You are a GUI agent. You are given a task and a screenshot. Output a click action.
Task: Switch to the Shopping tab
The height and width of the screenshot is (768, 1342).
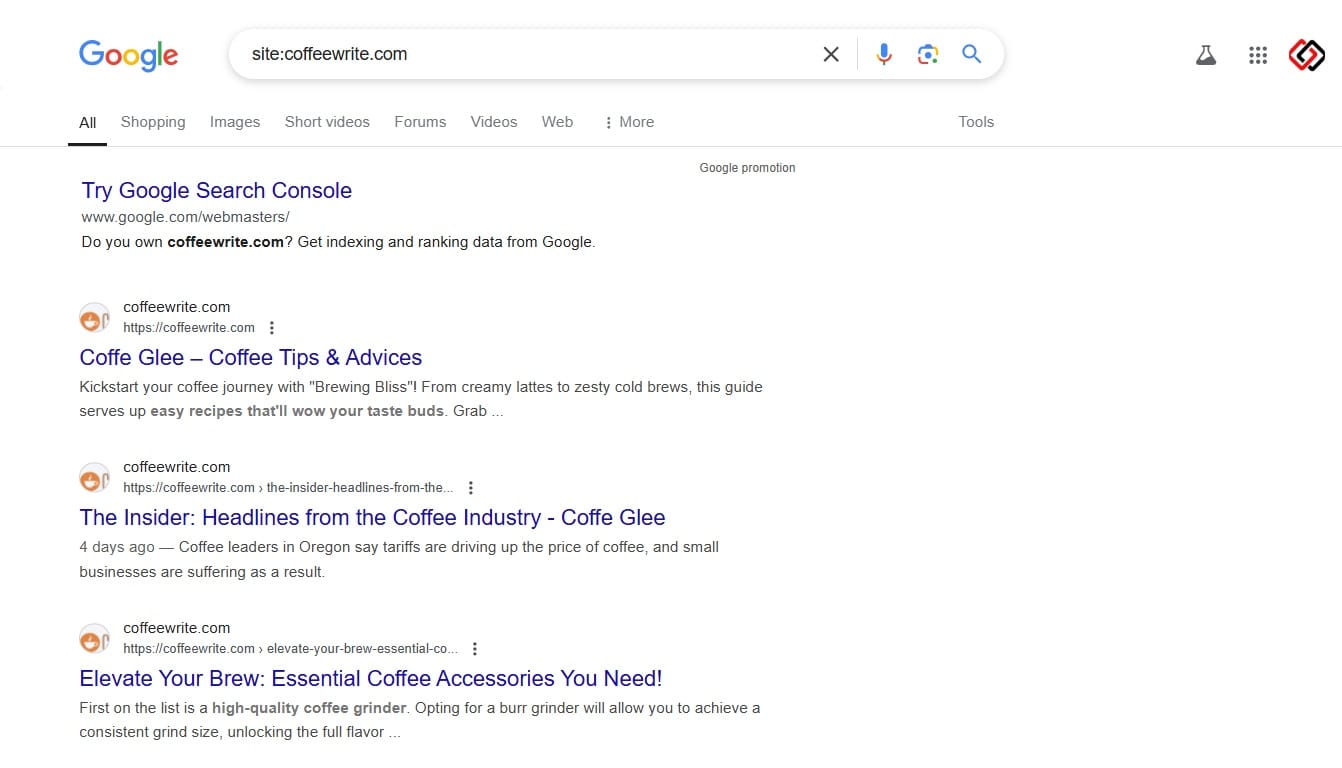coord(153,122)
